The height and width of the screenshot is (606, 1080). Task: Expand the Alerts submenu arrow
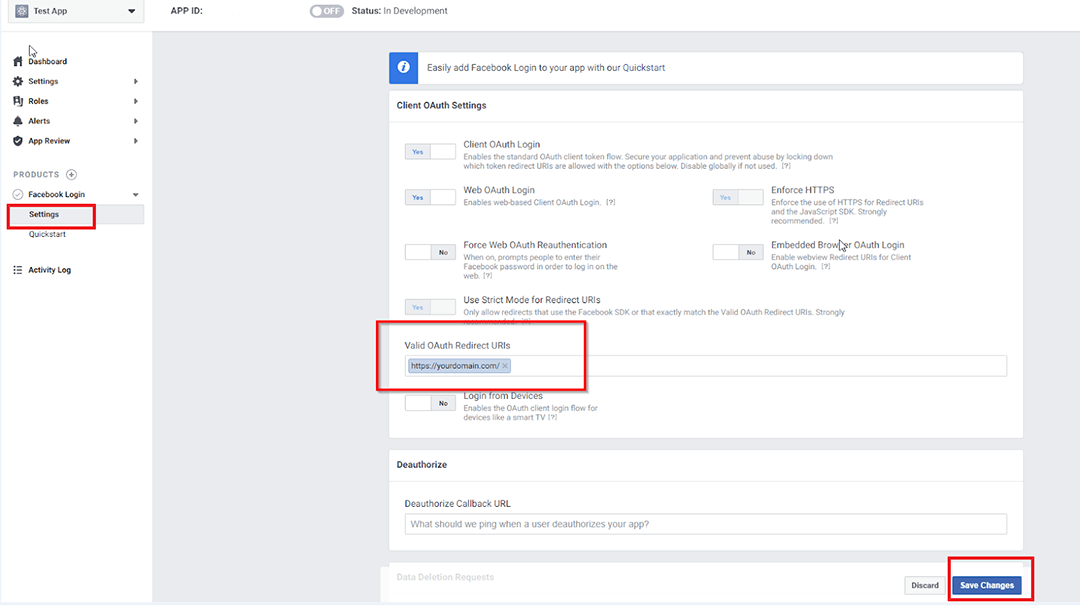[x=136, y=121]
